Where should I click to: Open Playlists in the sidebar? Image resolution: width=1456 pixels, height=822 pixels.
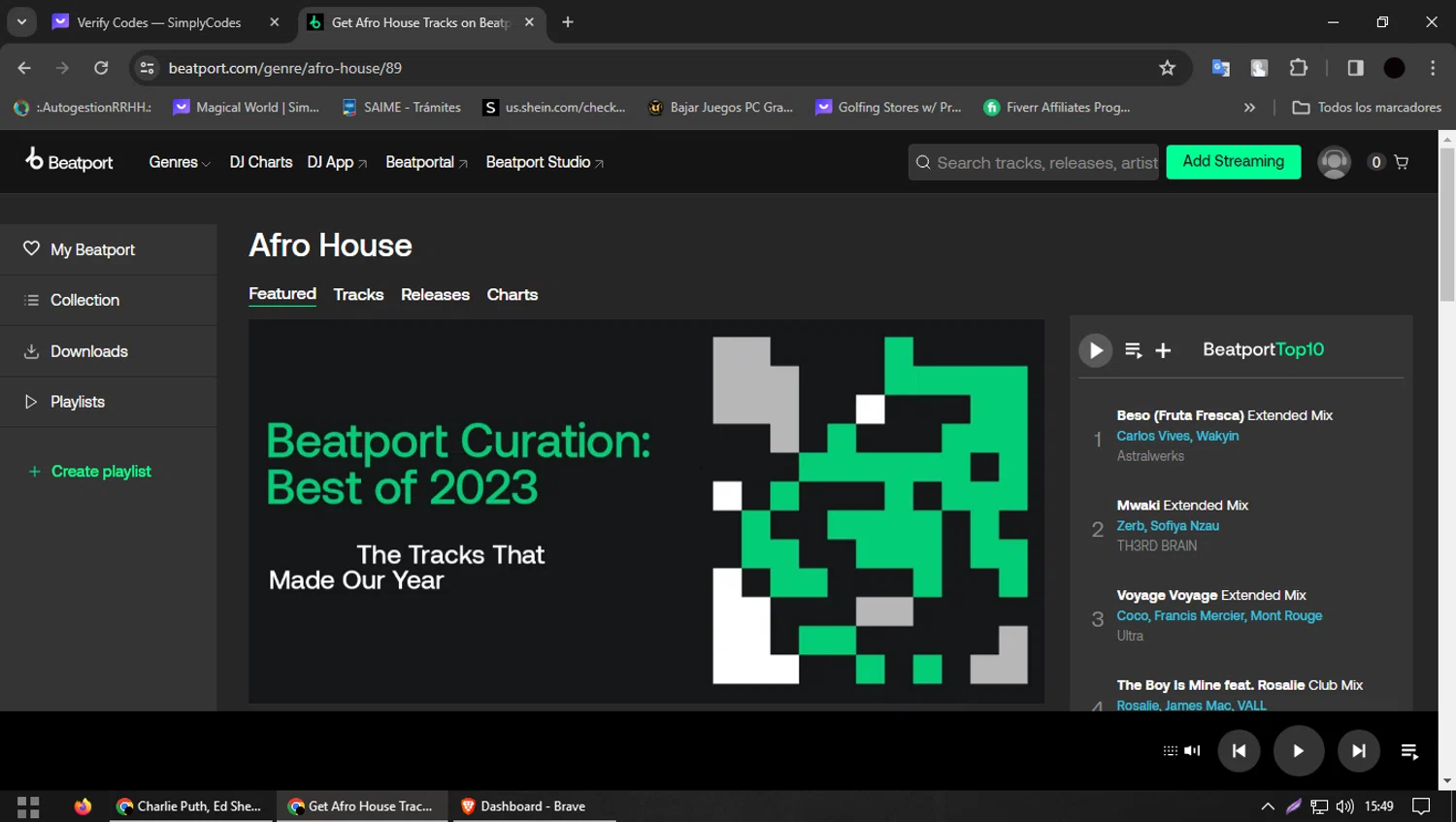[109, 402]
